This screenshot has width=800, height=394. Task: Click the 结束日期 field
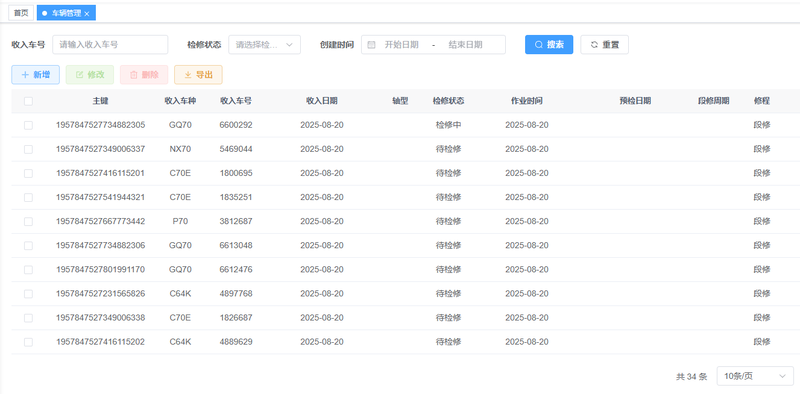coord(465,45)
